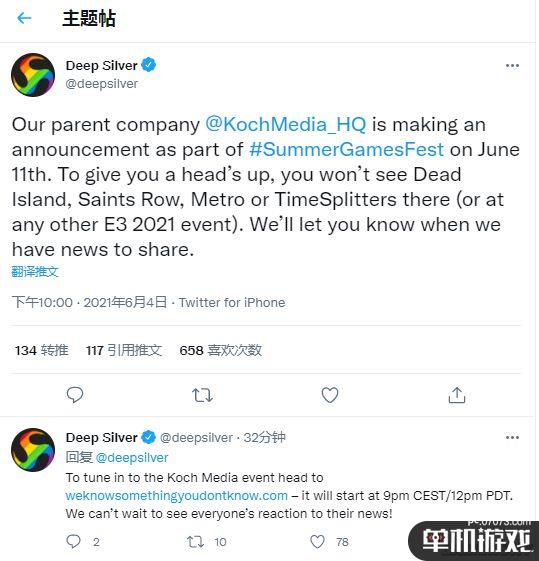Viewport: 539px width, 561px height.
Task: Open Deep Silver's profile avatar on main tweet
Action: coord(33,75)
